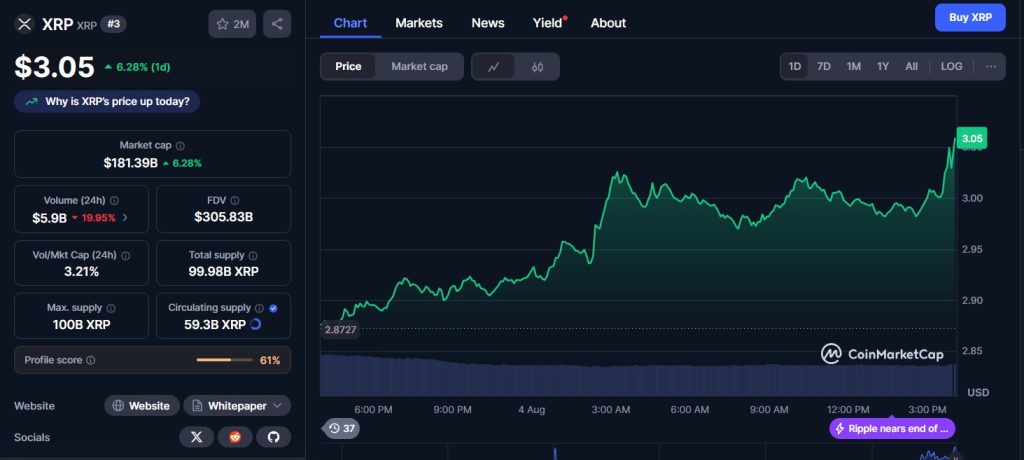Expand 24h Volume details chevron
This screenshot has width=1024, height=460.
tap(125, 217)
